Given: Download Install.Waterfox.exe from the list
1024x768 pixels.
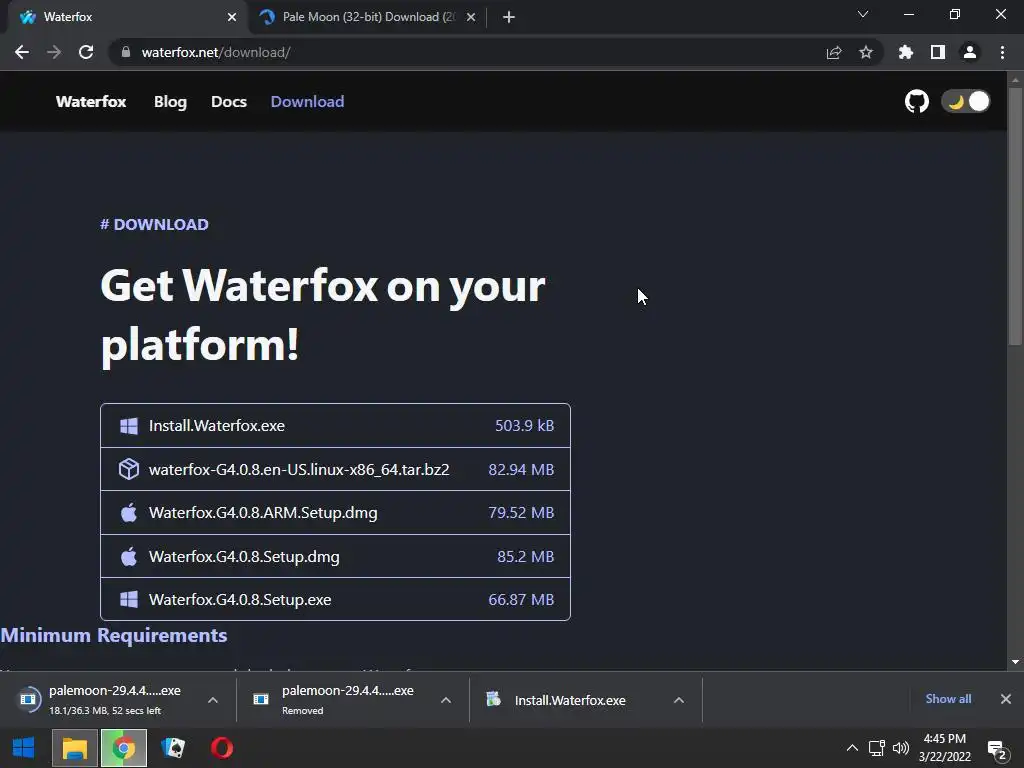Looking at the screenshot, I should click(x=335, y=426).
